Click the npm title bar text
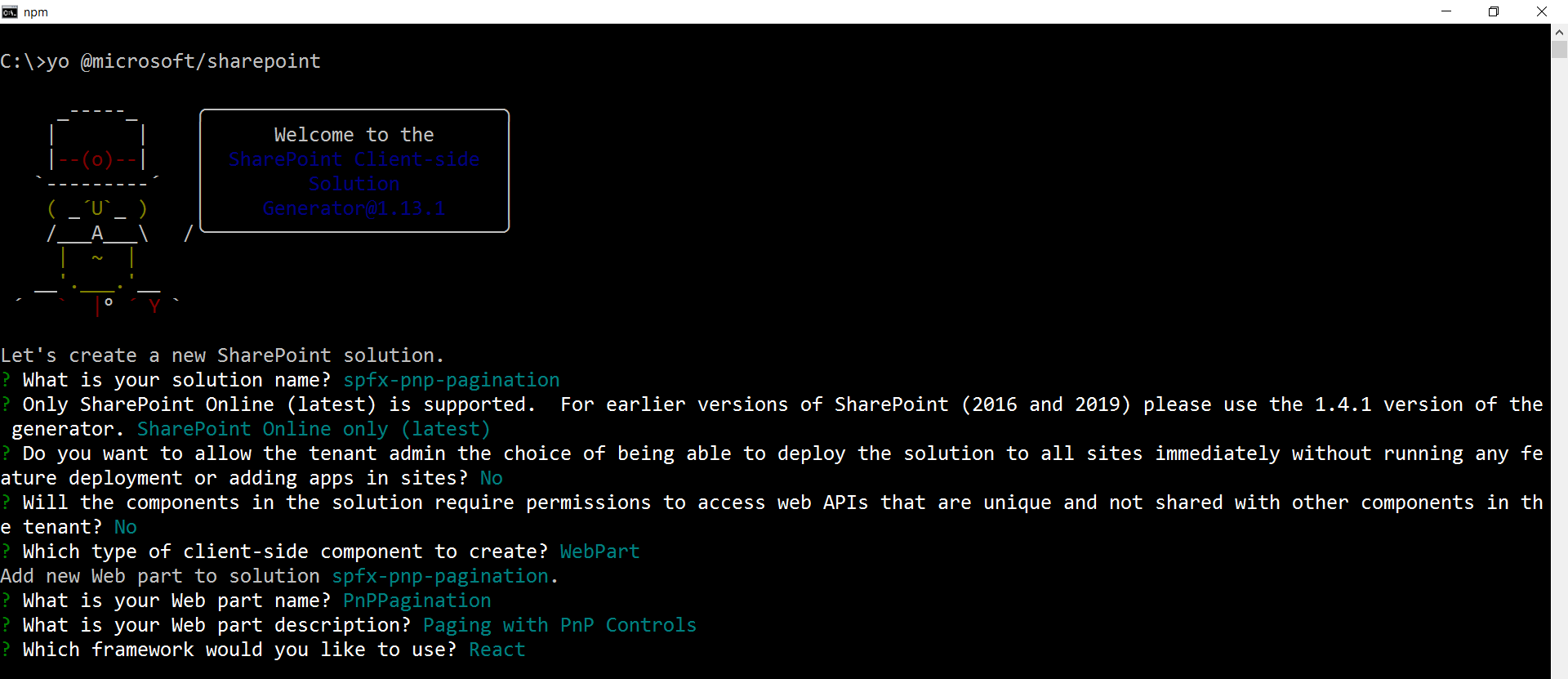This screenshot has height=679, width=1568. coord(36,11)
